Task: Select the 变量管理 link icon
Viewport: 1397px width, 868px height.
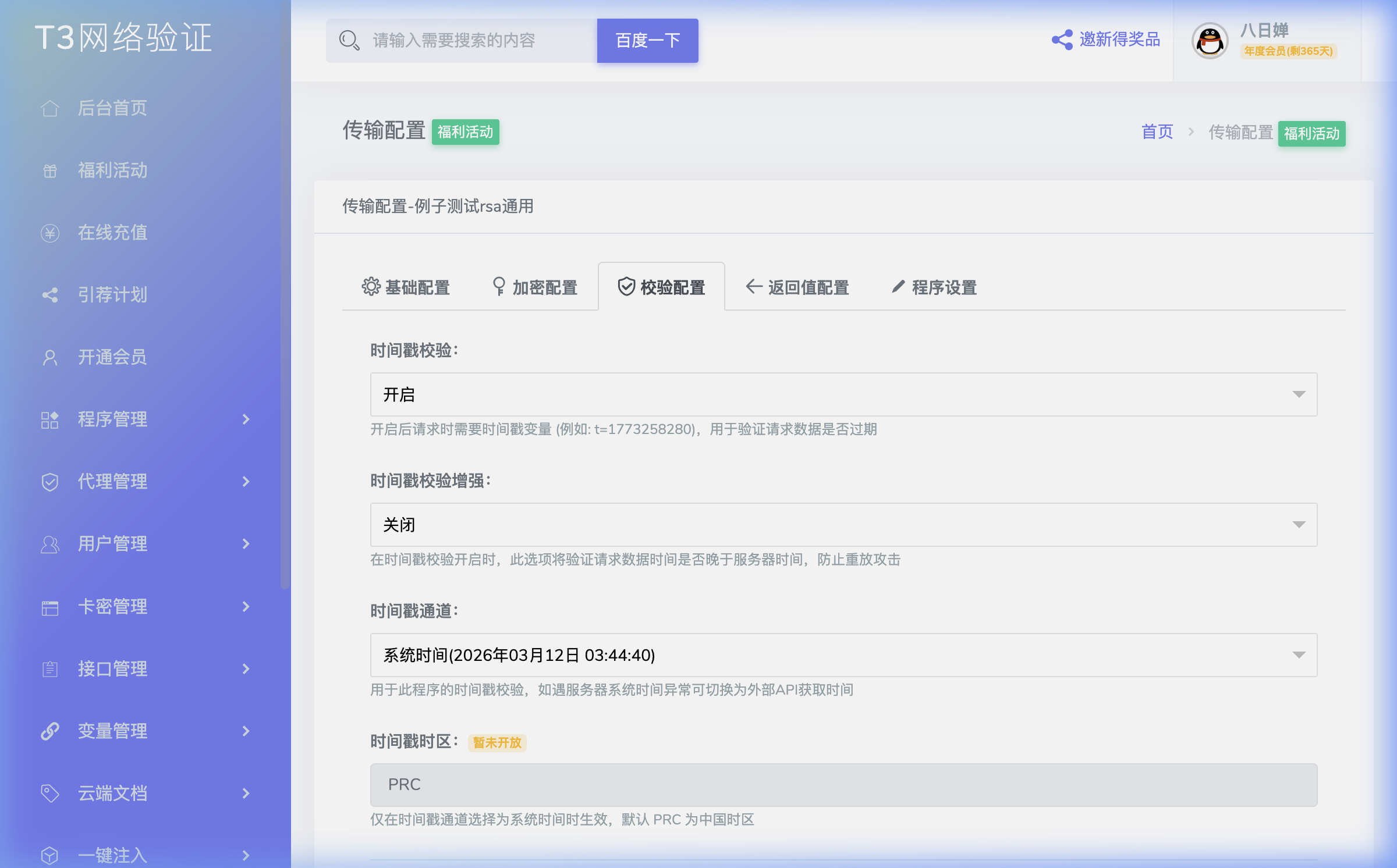Action: 50,731
